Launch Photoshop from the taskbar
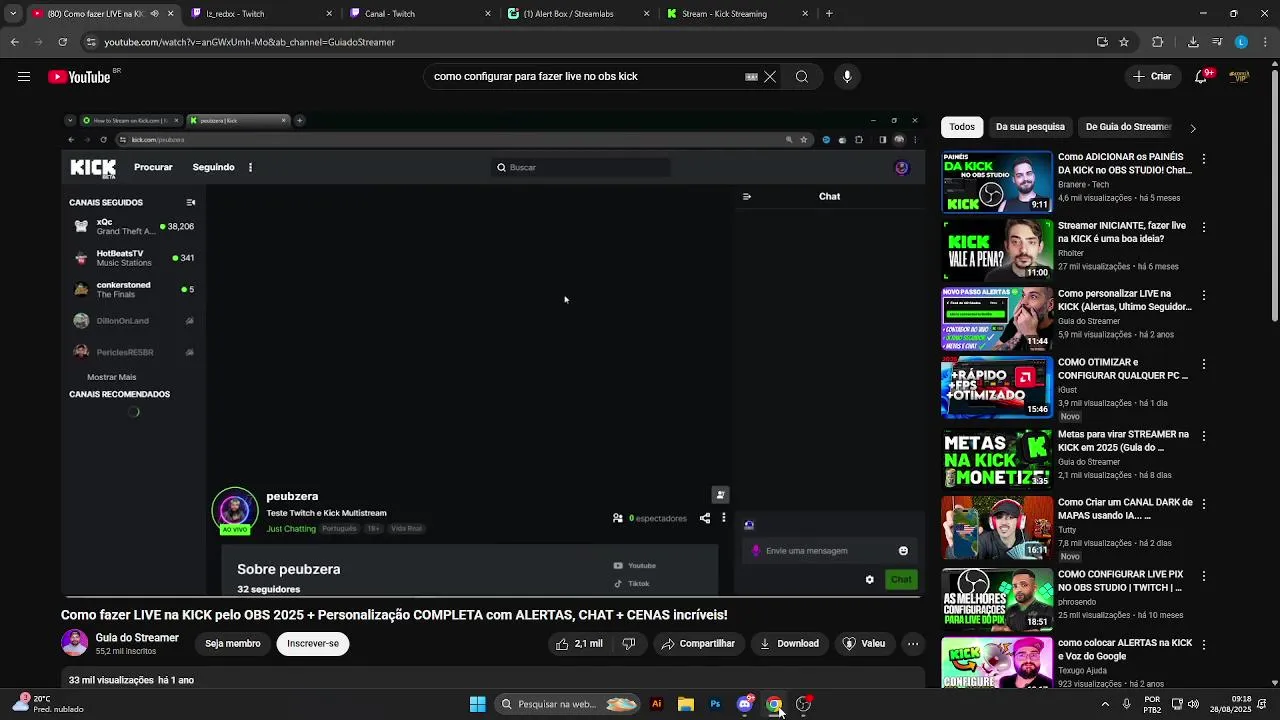This screenshot has width=1280, height=720. 715,704
